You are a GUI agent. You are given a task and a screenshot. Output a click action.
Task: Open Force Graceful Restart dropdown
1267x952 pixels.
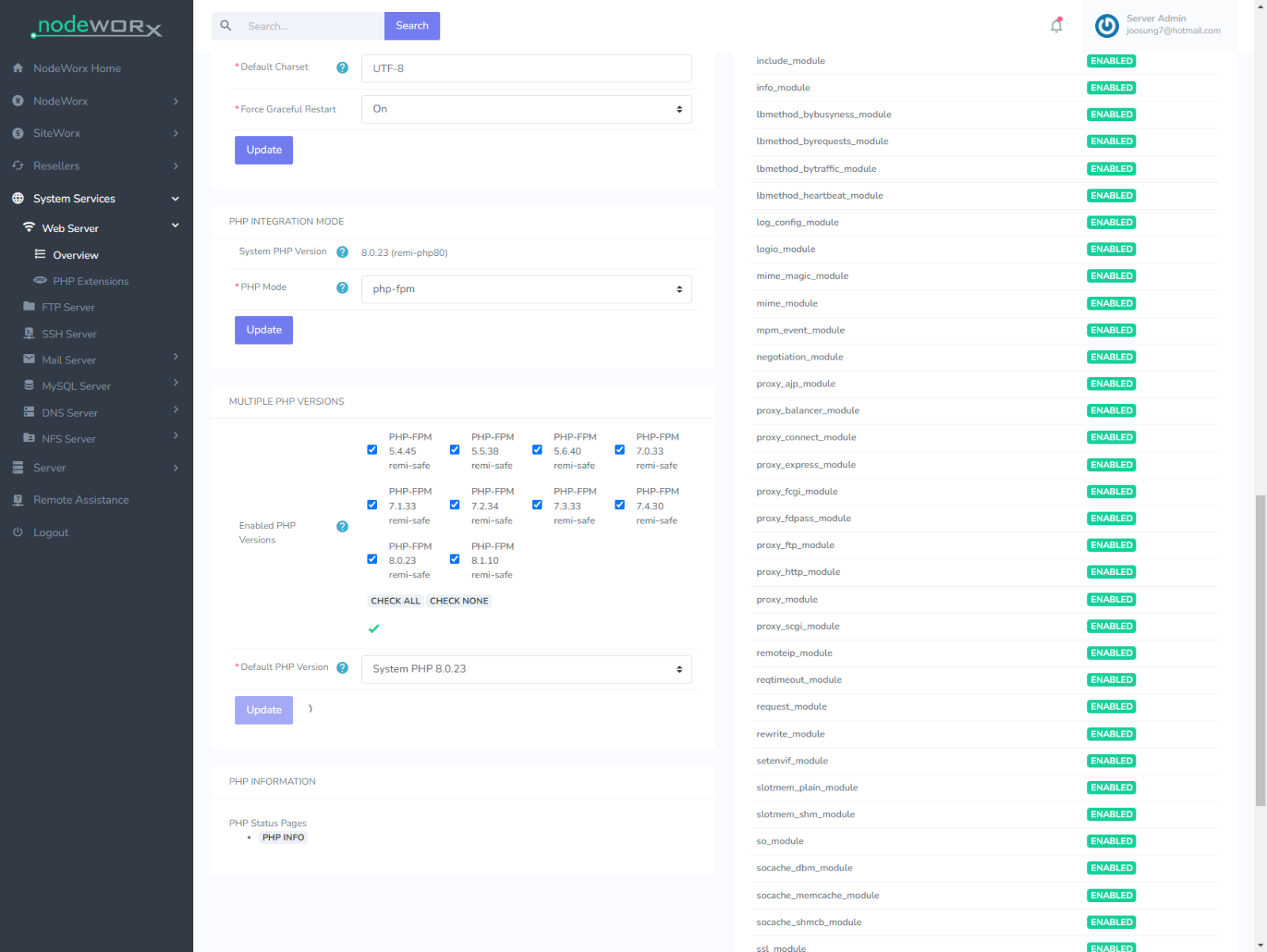tap(526, 109)
